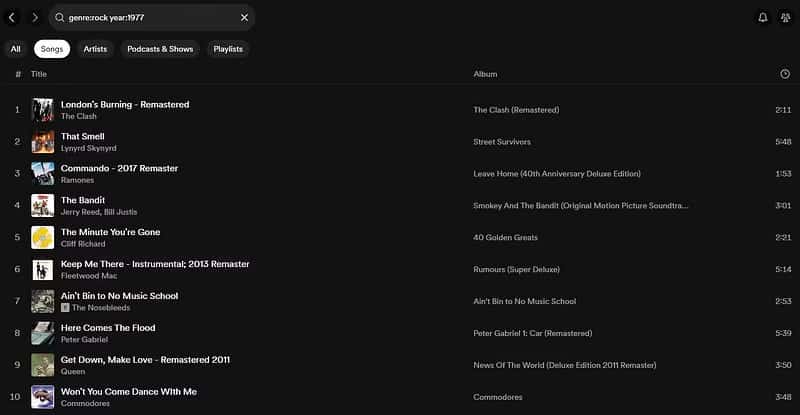Open album 40 Golden Greats
This screenshot has height=415, width=800.
[x=505, y=237]
